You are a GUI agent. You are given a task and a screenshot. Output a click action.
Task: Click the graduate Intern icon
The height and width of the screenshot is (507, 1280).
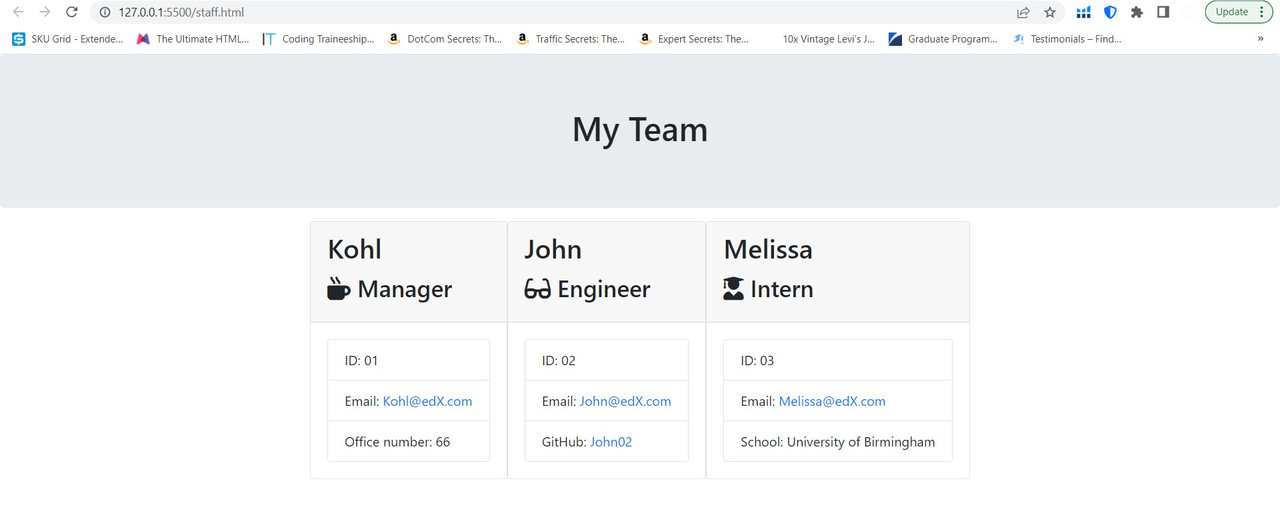734,289
